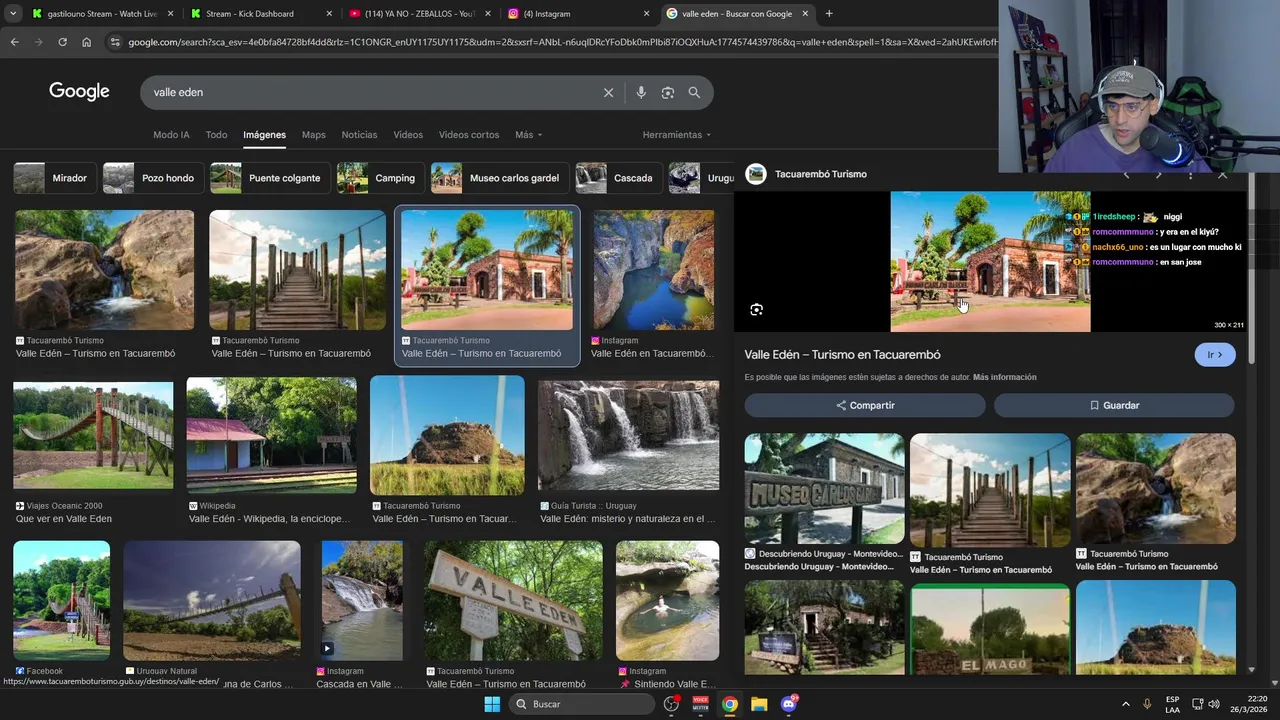The image size is (1280, 720).
Task: Filter by Camping chip
Action: [380, 178]
